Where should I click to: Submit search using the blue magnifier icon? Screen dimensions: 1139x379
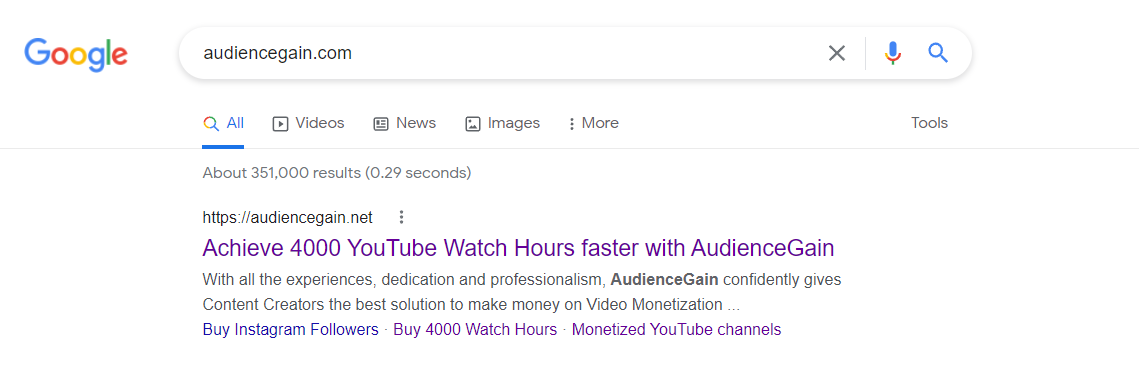(x=938, y=52)
